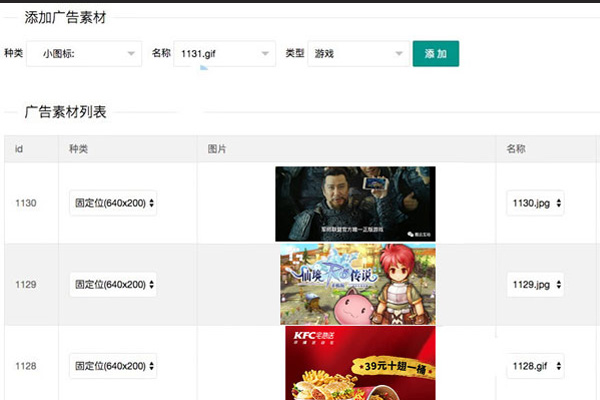Click the green 添加 button
Image resolution: width=600 pixels, height=400 pixels.
435,53
